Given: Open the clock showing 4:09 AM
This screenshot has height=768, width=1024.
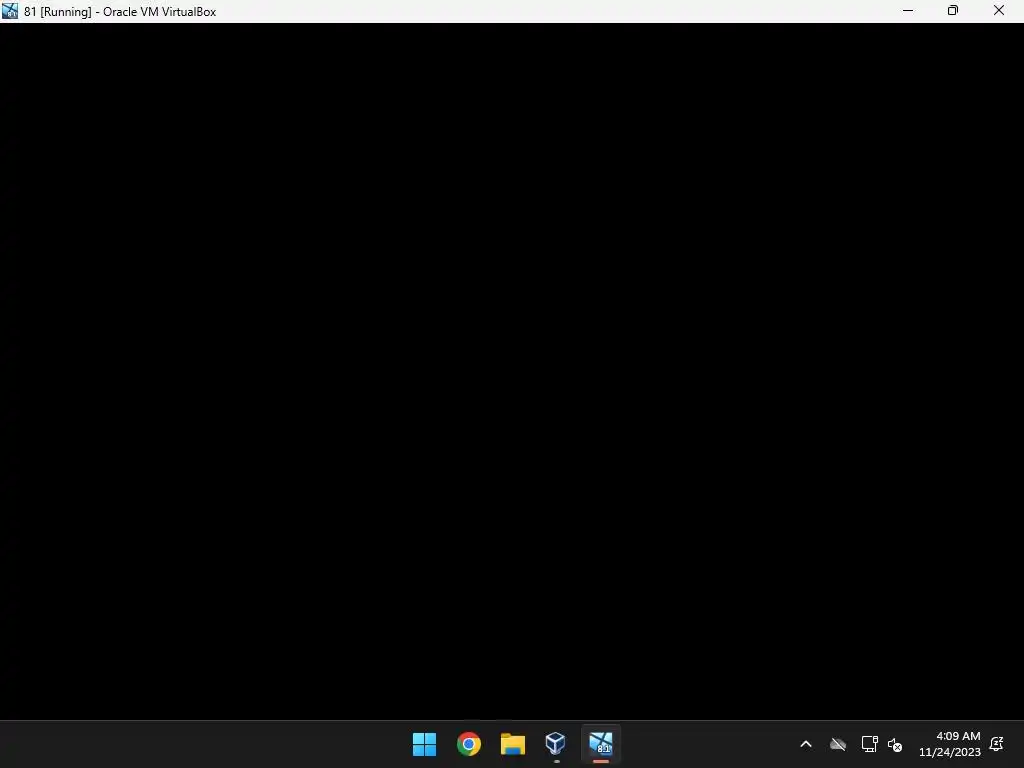Looking at the screenshot, I should pos(958,736).
